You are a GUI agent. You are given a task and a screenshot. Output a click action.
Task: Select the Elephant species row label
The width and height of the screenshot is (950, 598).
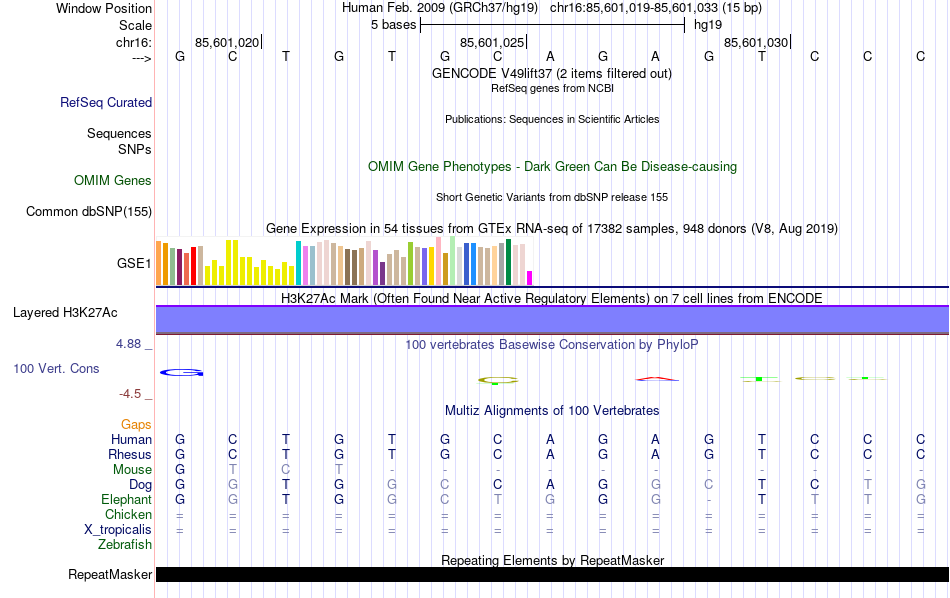(127, 500)
